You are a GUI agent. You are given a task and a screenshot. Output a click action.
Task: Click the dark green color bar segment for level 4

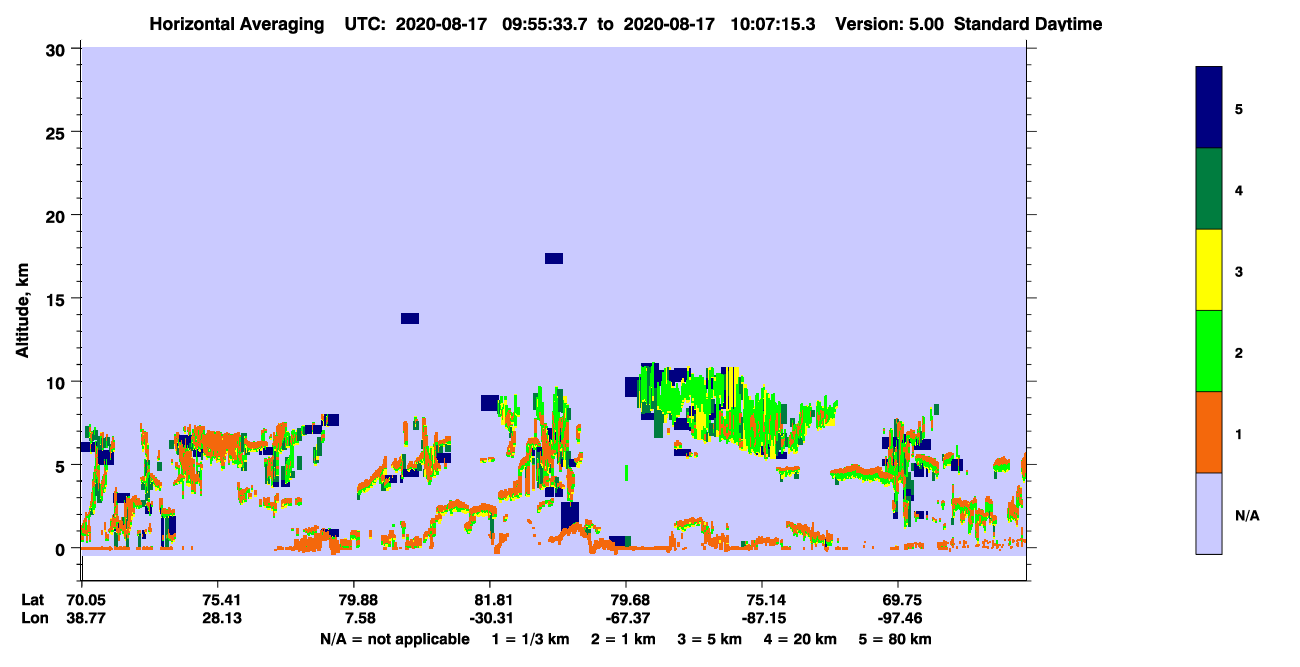1209,189
